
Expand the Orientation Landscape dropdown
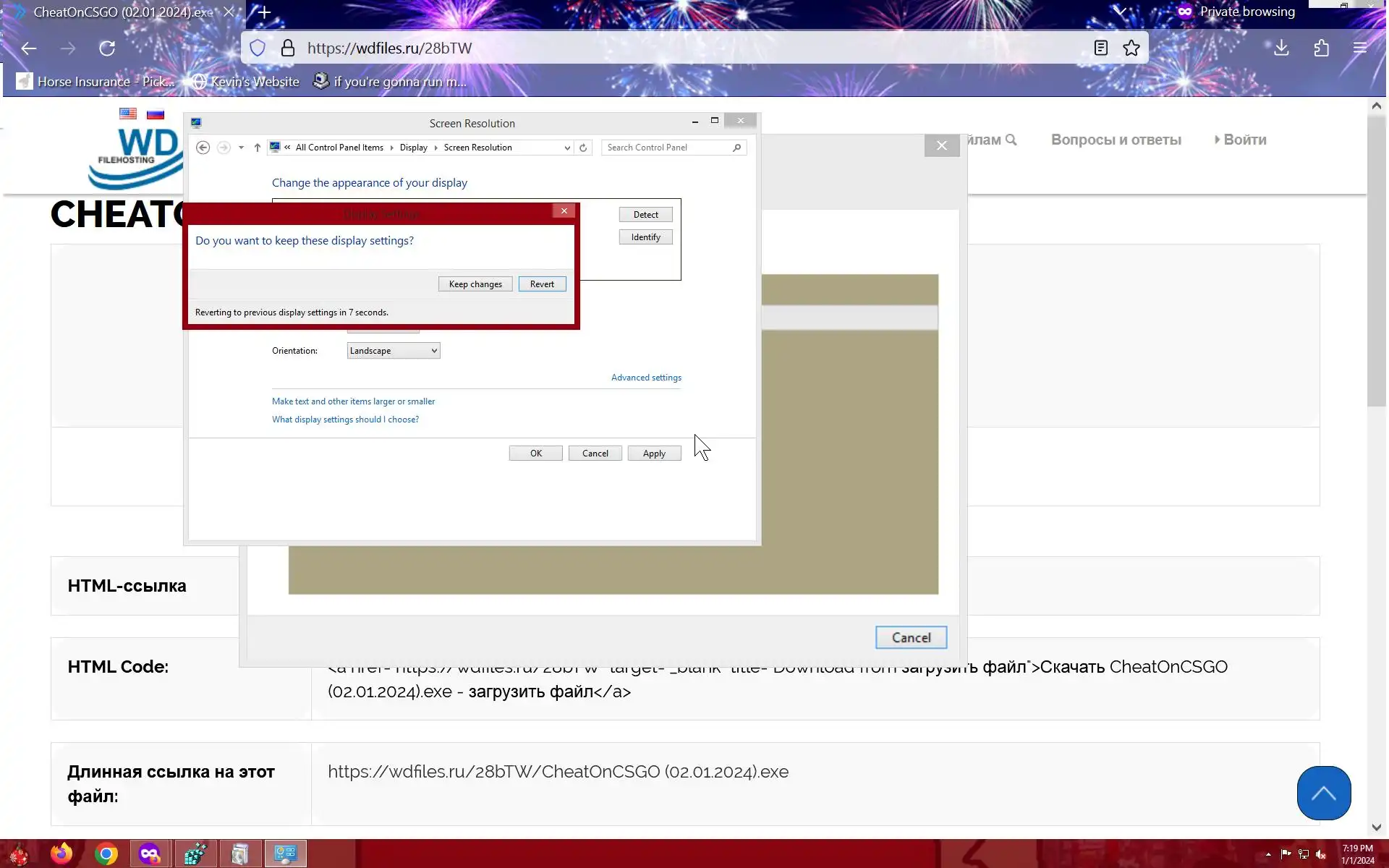[393, 351]
